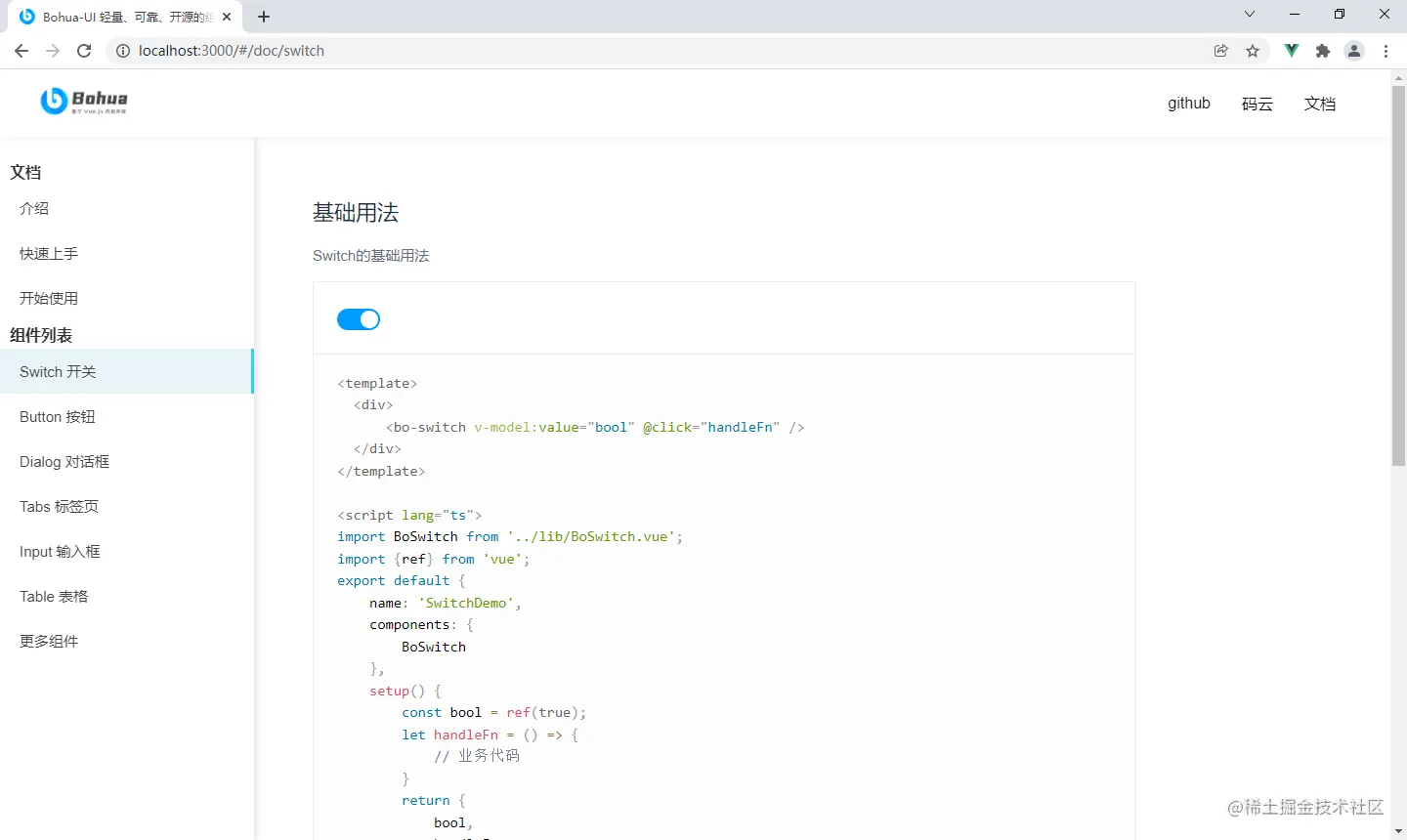1407x840 pixels.
Task: Open the browser profile avatar
Action: click(1354, 51)
